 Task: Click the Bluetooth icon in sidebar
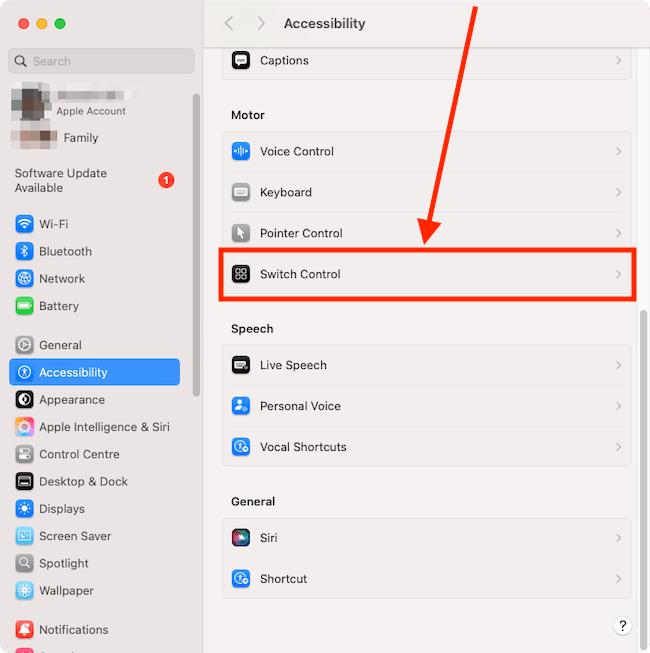[25, 252]
